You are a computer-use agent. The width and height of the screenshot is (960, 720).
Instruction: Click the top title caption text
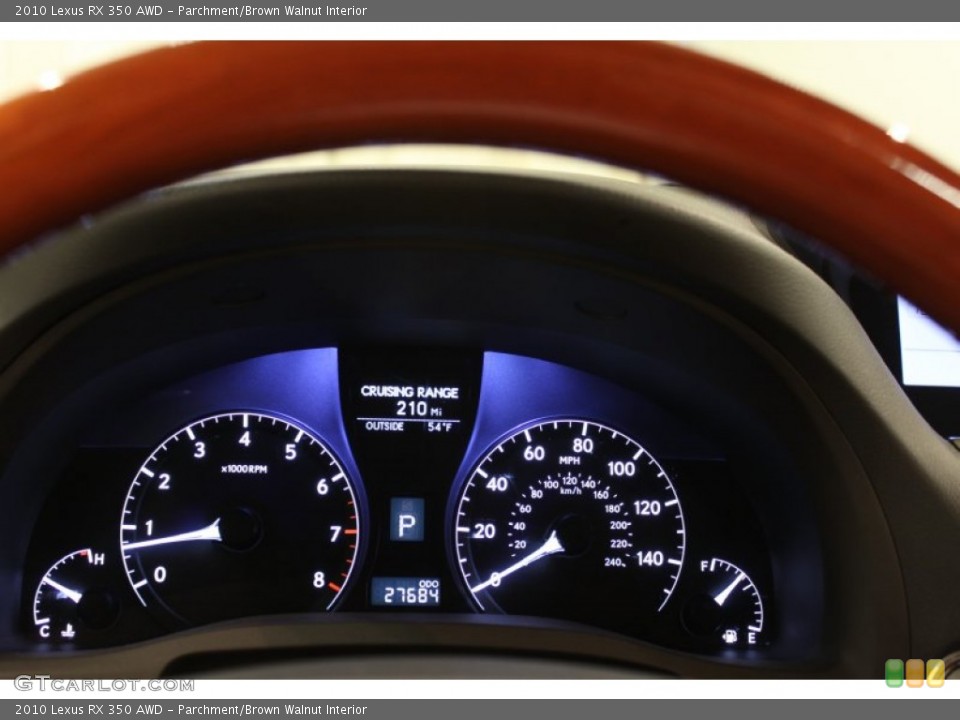(x=191, y=10)
